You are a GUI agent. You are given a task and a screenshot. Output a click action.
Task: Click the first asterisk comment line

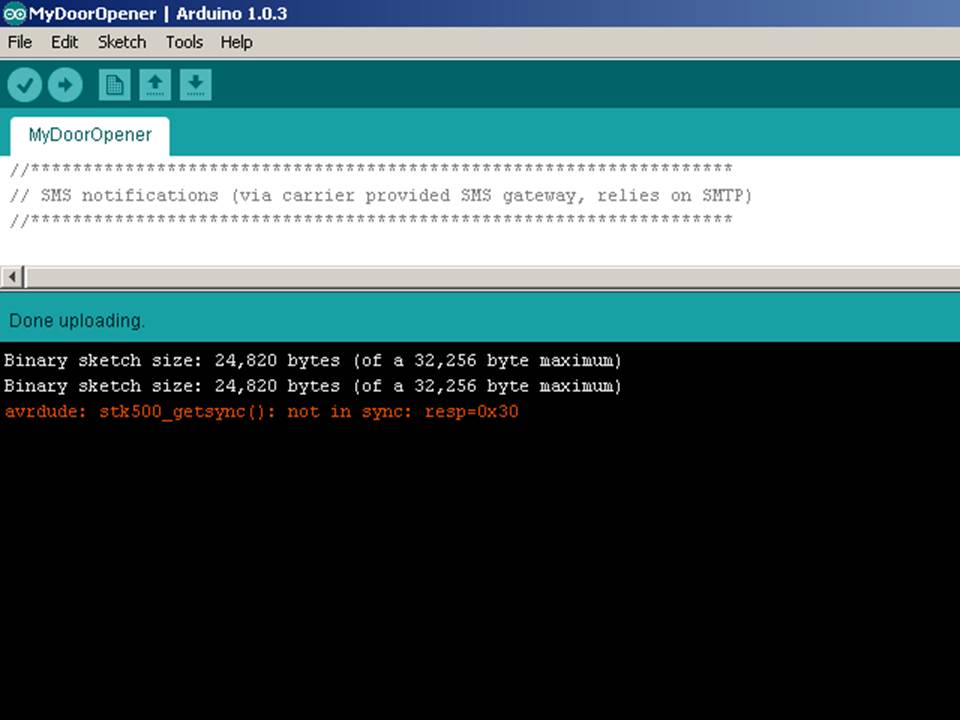point(370,169)
